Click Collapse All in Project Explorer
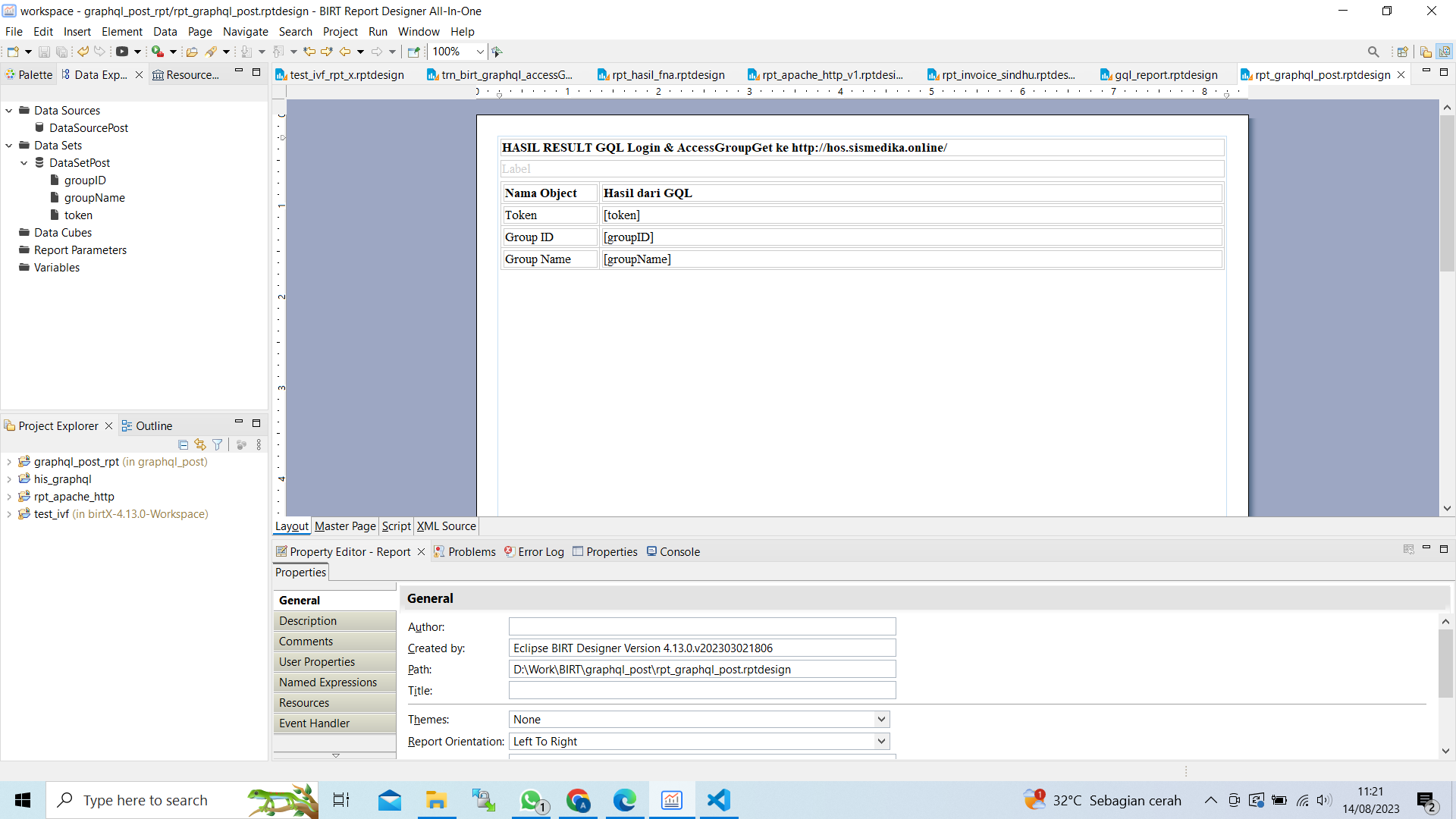1456x819 pixels. (183, 445)
